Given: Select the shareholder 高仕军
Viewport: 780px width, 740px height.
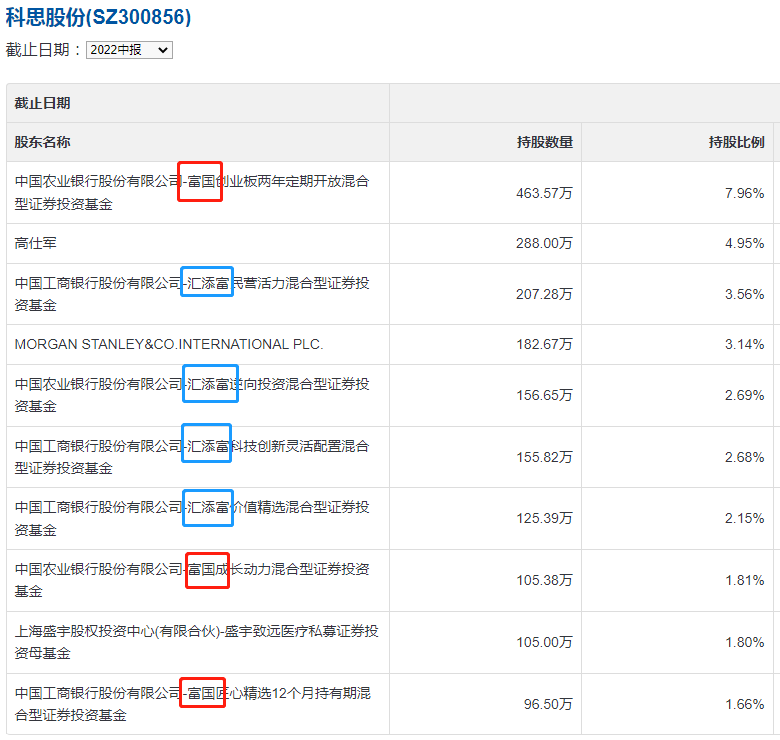Looking at the screenshot, I should [x=35, y=243].
